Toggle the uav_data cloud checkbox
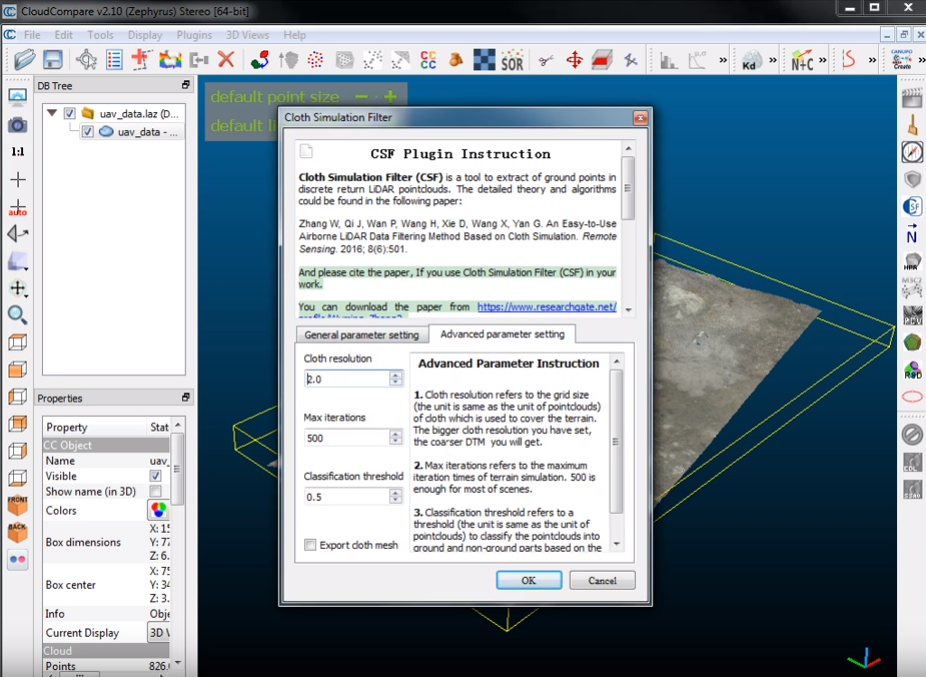 [87, 131]
